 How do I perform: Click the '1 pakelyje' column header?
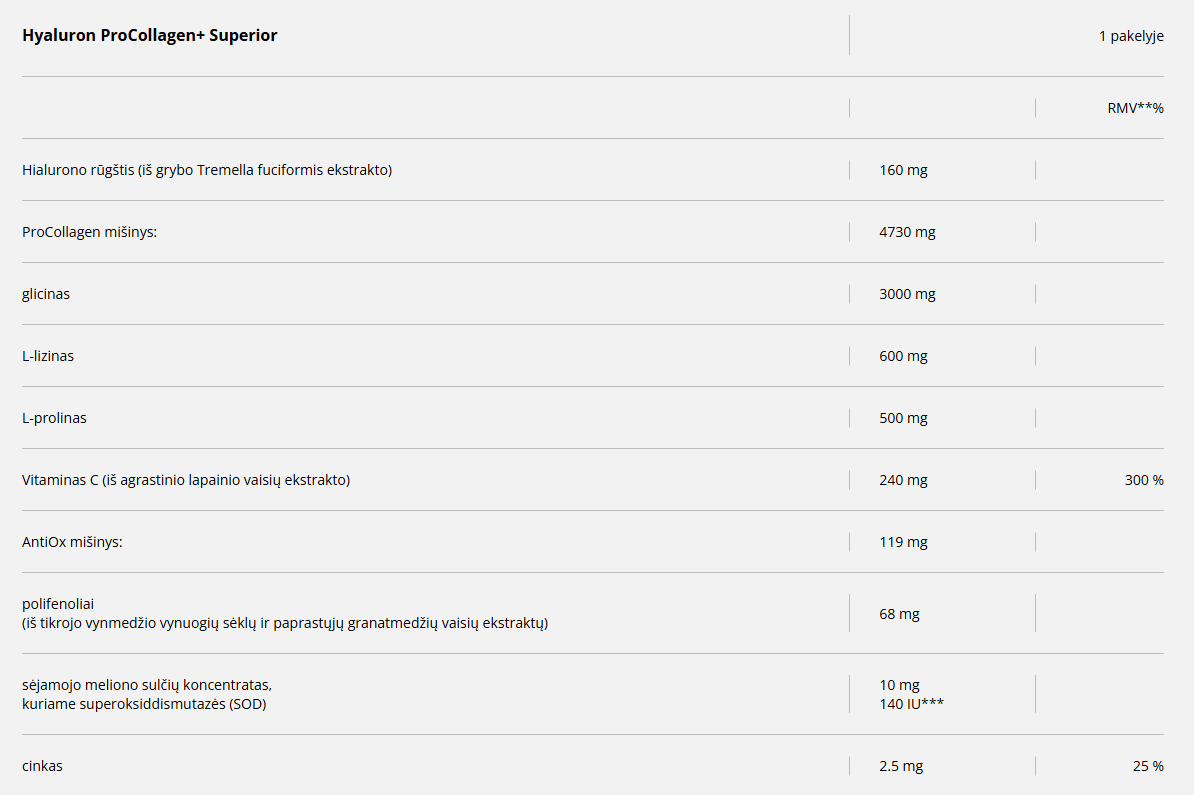pos(1130,36)
